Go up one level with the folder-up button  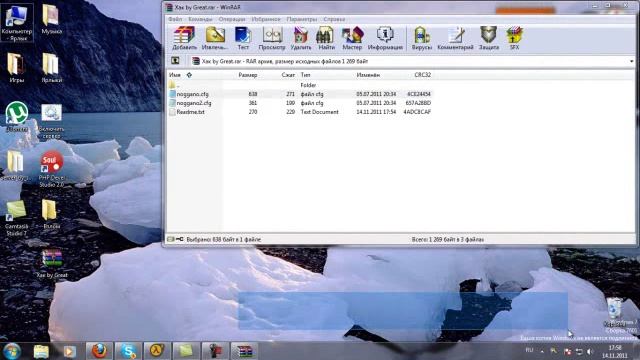tap(175, 61)
